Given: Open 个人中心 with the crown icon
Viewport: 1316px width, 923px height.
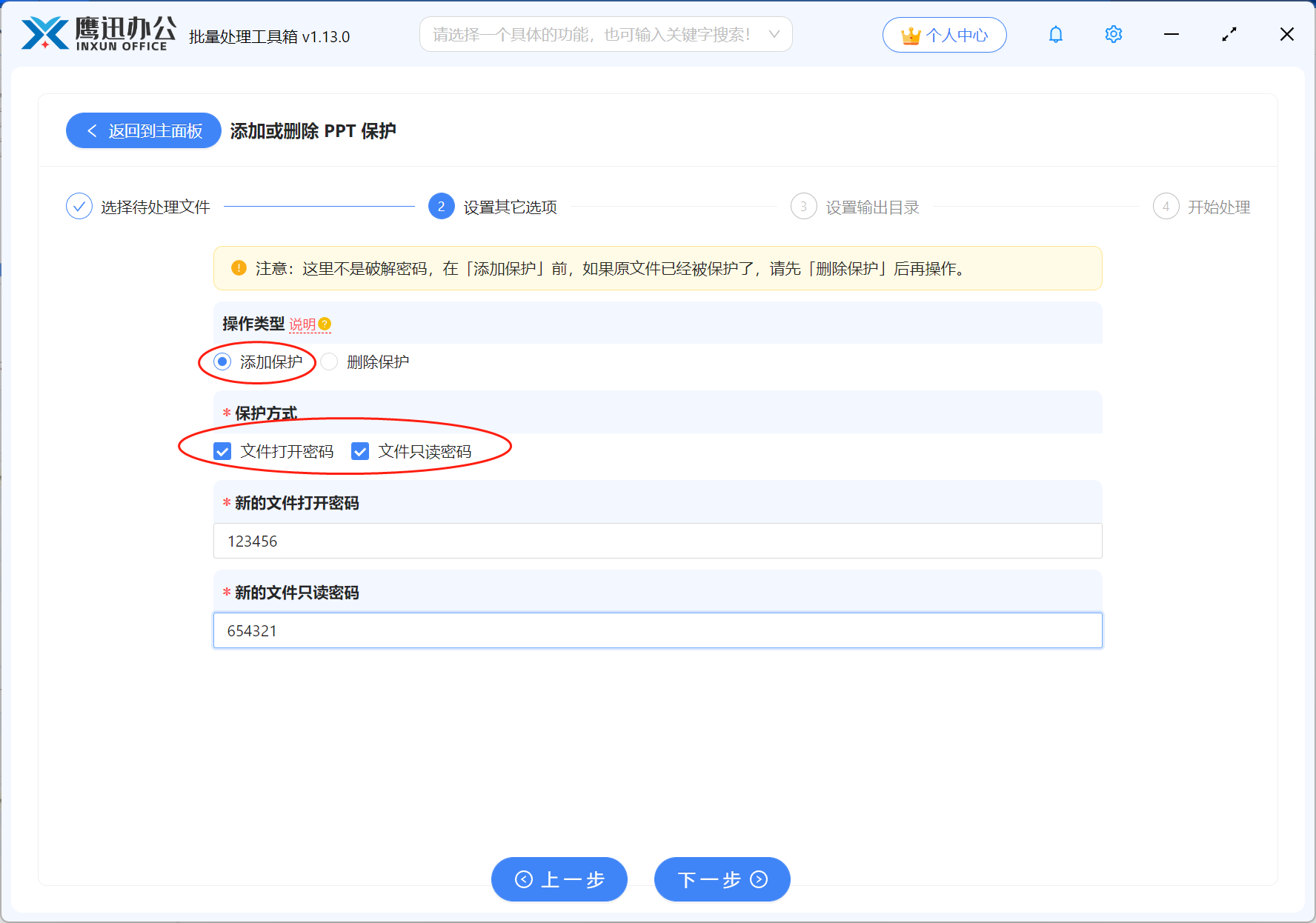Looking at the screenshot, I should 944,34.
